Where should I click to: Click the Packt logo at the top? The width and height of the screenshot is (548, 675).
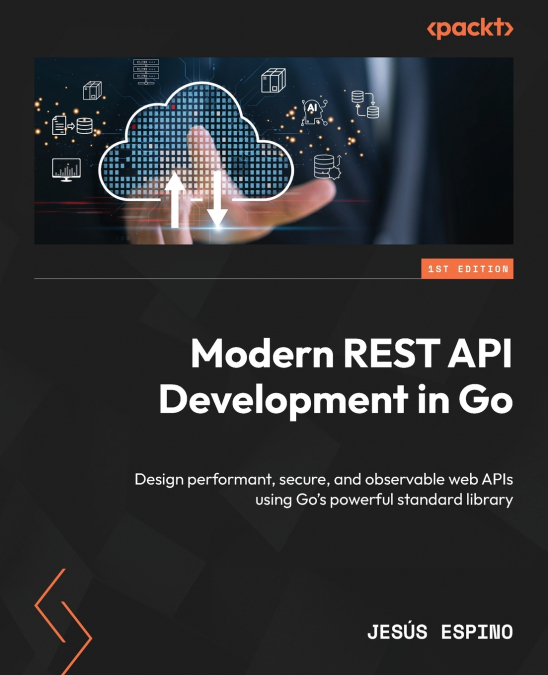click(x=470, y=28)
